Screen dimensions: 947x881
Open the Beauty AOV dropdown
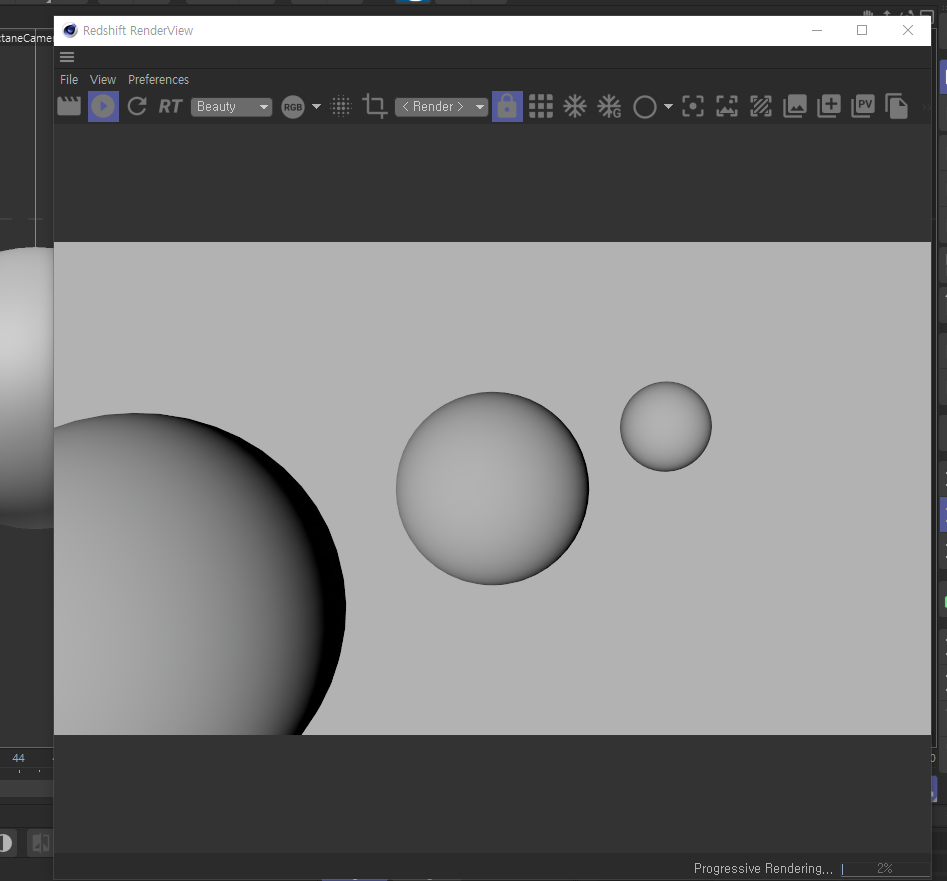tap(231, 107)
